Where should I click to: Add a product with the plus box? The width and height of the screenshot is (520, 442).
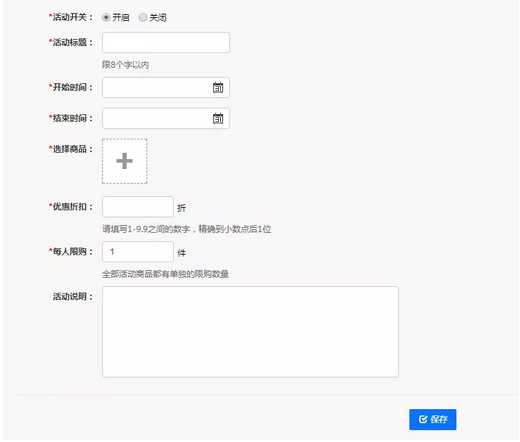pos(125,161)
